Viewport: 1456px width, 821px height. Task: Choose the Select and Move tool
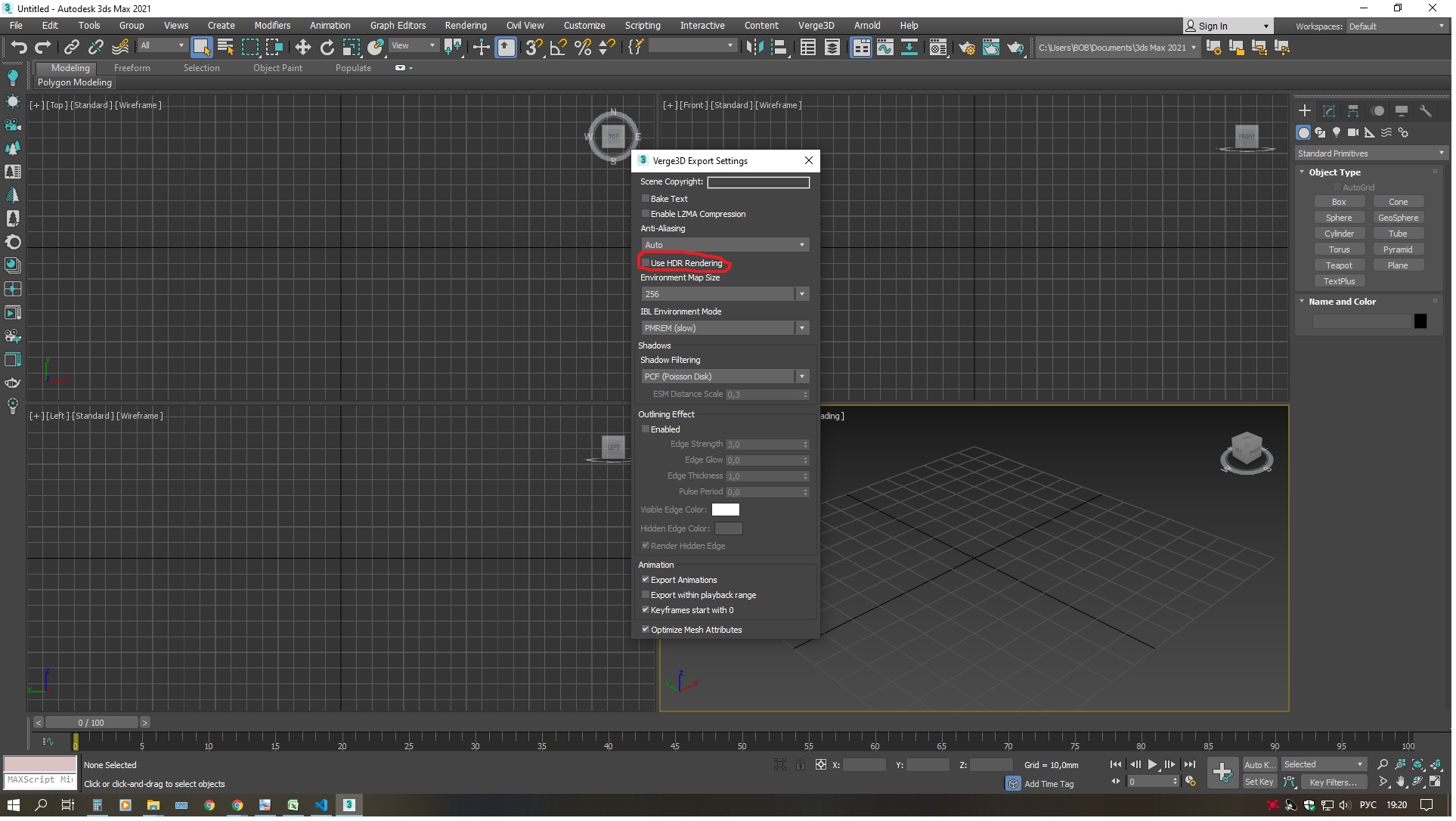[303, 48]
